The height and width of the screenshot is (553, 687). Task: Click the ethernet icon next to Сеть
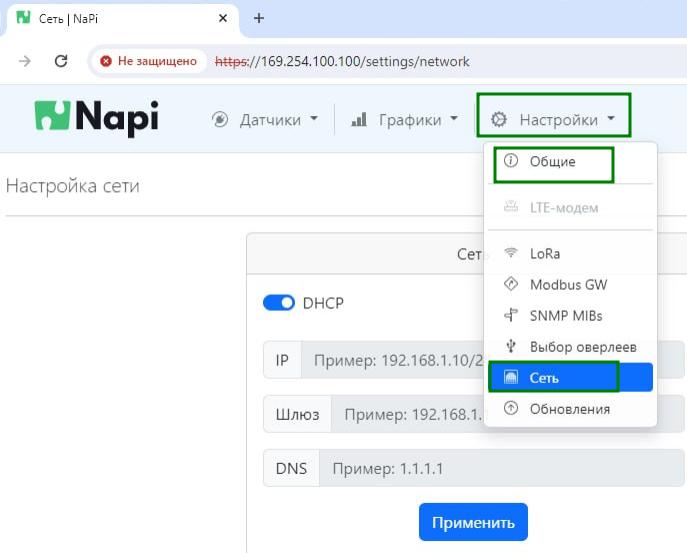[x=510, y=377]
